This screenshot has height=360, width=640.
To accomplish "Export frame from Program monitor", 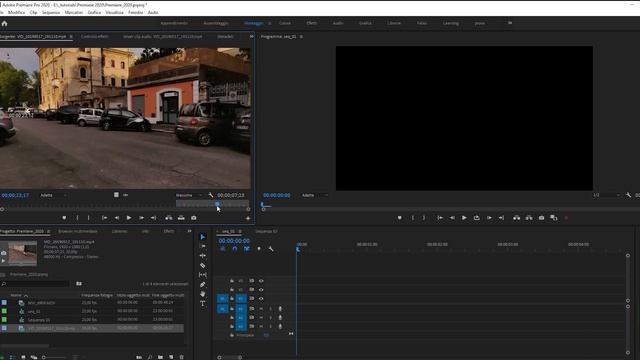I will pyautogui.click(x=542, y=218).
